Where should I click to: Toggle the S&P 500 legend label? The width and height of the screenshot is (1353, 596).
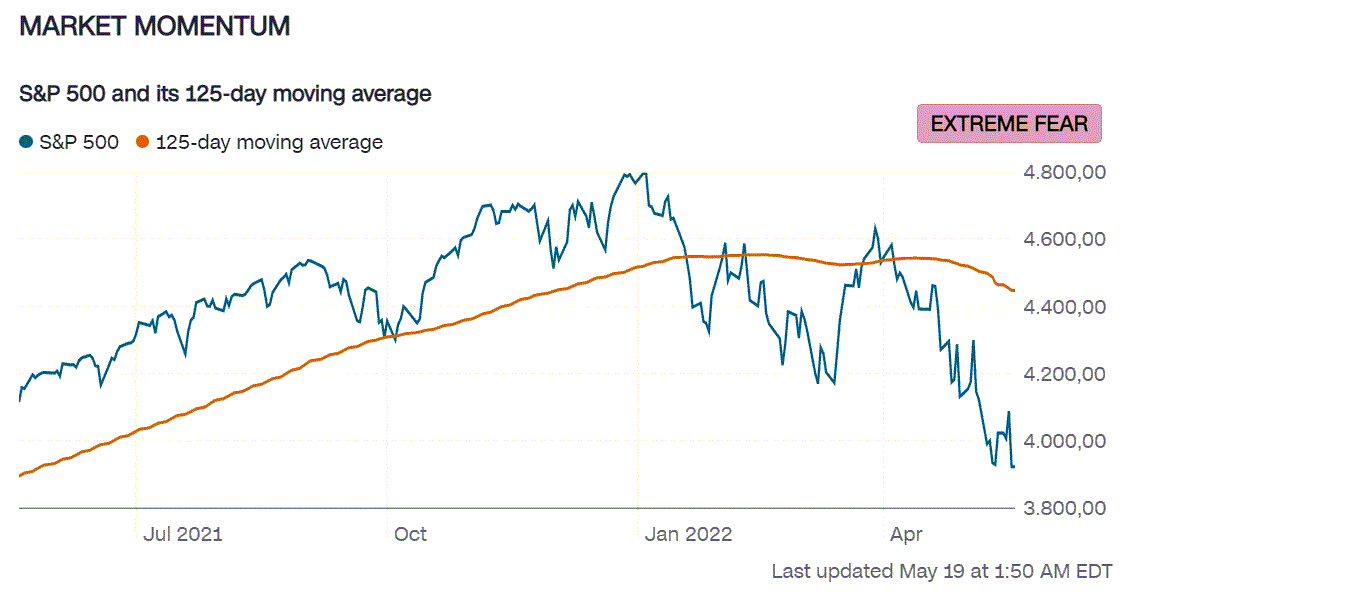tap(79, 143)
